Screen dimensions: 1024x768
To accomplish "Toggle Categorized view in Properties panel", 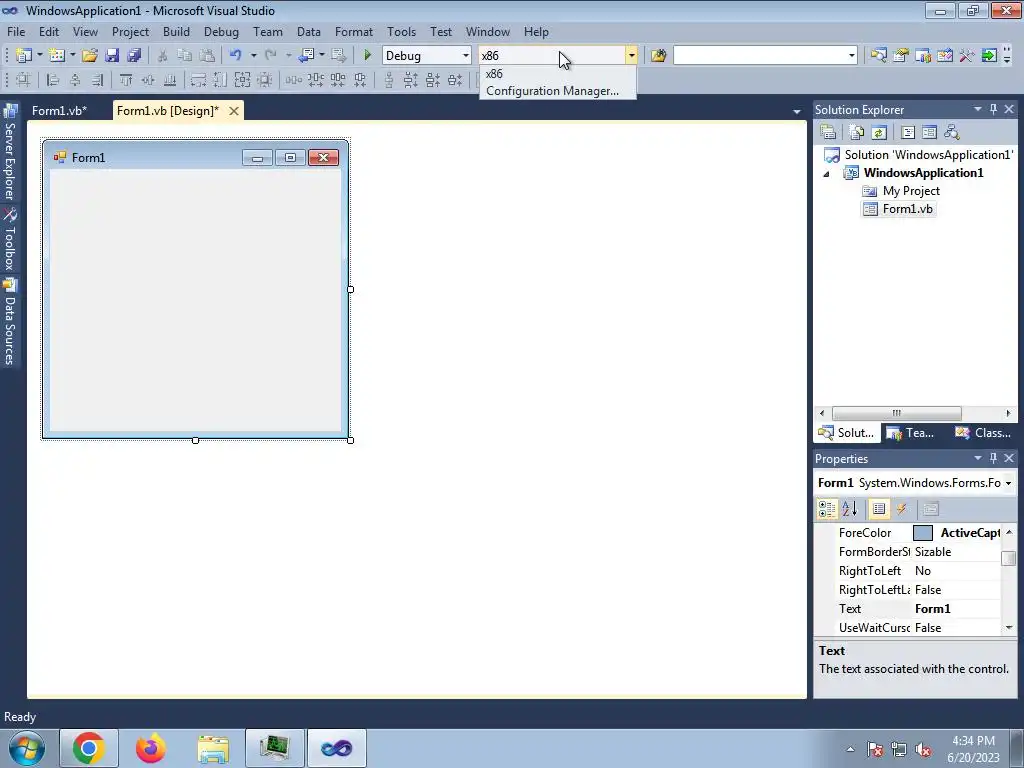I will coord(827,509).
